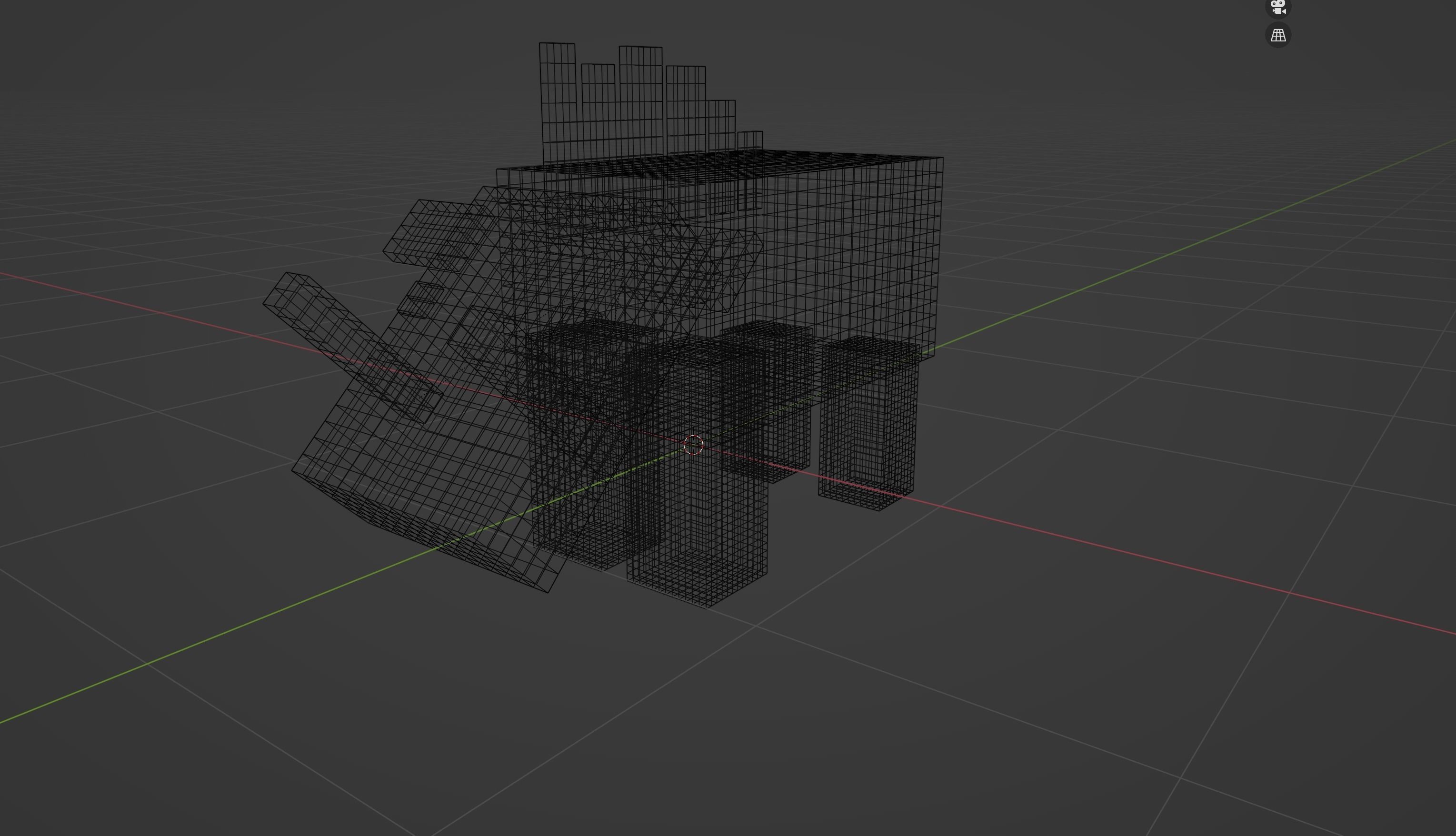Switch perspective/orthographic view with grid icon
This screenshot has width=1456, height=836.
point(1278,35)
